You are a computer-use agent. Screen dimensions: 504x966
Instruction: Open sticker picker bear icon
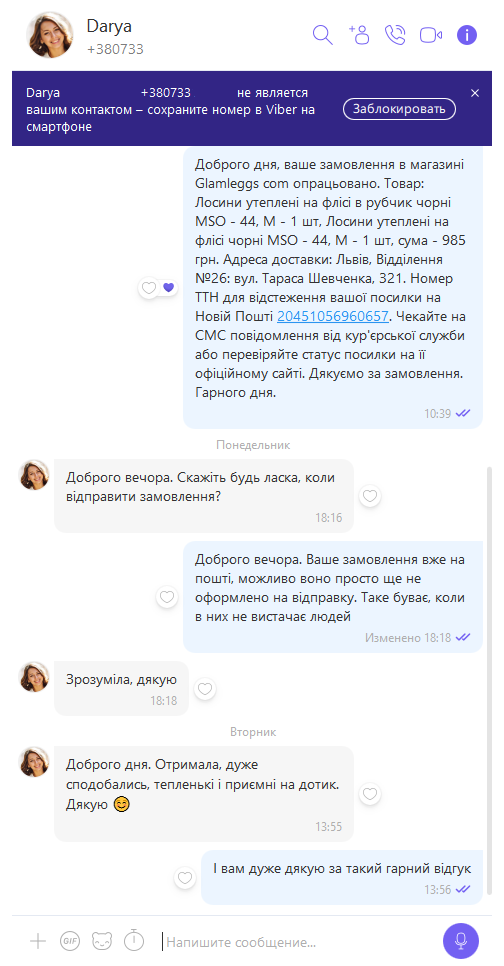coord(102,941)
